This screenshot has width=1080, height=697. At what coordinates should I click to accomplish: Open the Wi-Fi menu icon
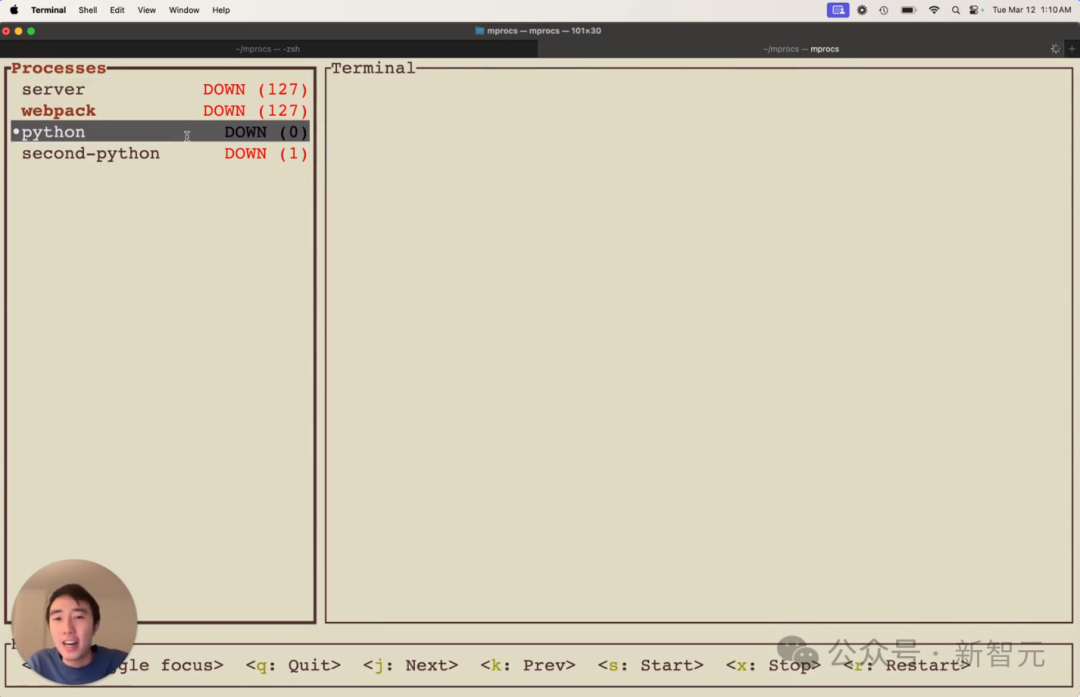934,10
